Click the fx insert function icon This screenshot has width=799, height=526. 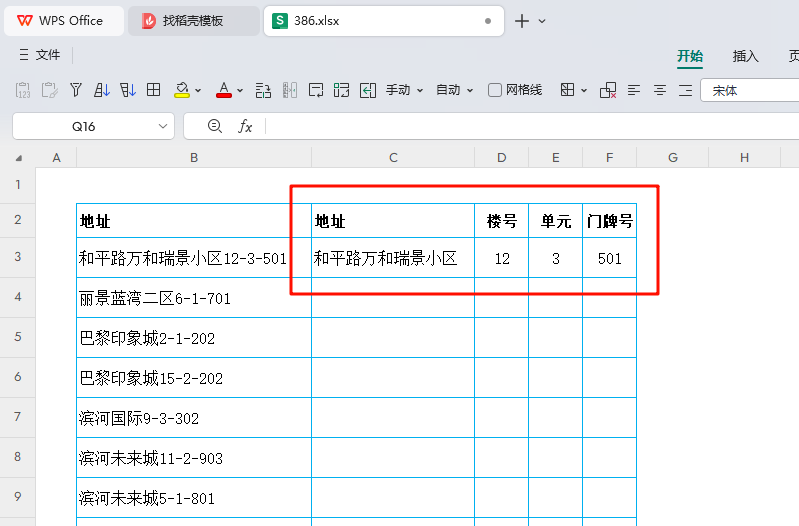pyautogui.click(x=245, y=126)
